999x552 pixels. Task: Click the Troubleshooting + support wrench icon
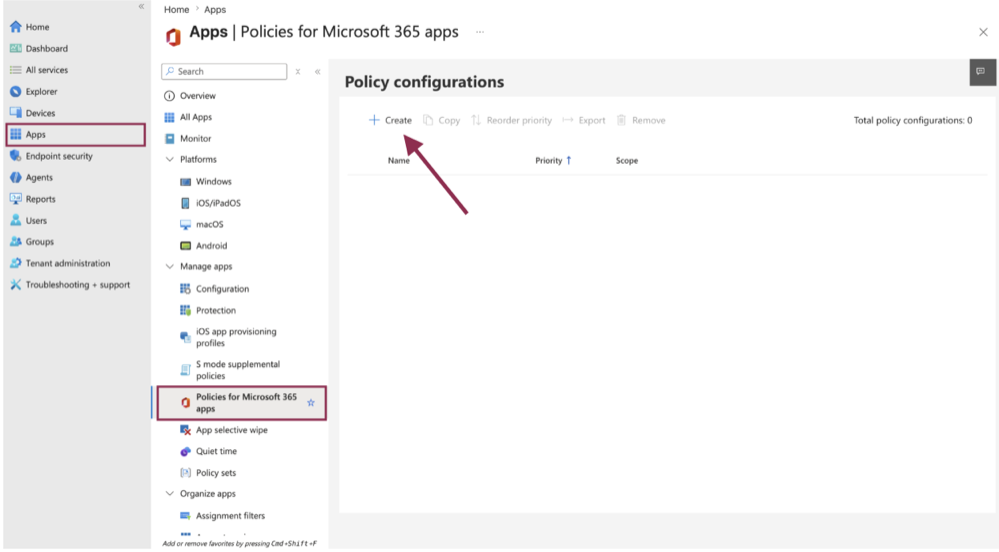pos(15,285)
